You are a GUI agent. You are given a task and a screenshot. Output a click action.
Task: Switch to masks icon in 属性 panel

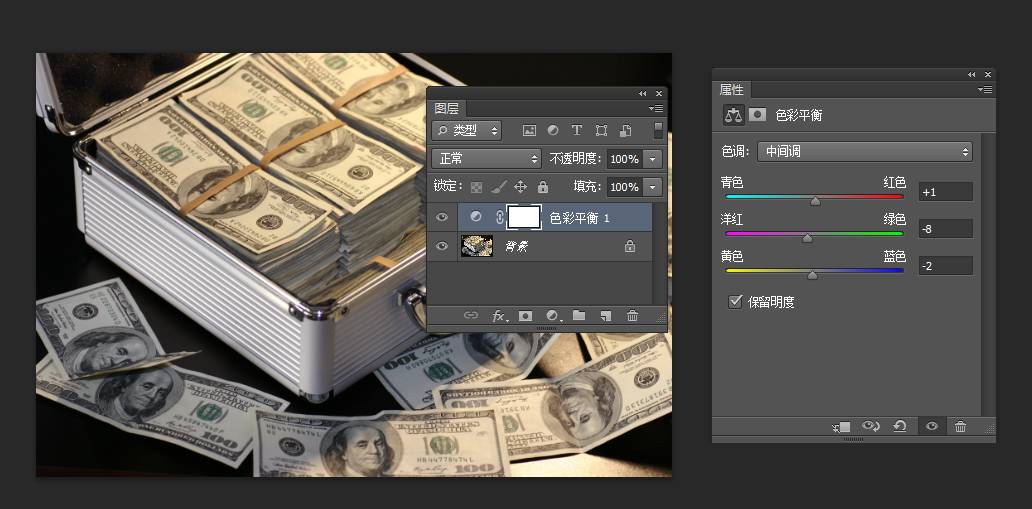click(x=758, y=115)
